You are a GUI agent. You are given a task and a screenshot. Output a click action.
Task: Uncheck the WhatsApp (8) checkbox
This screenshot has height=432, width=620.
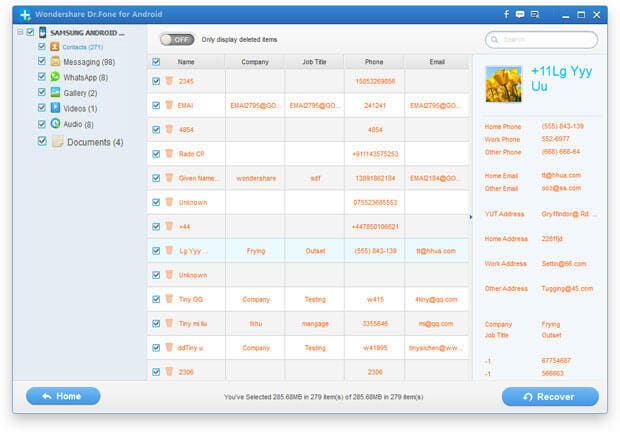pos(42,76)
